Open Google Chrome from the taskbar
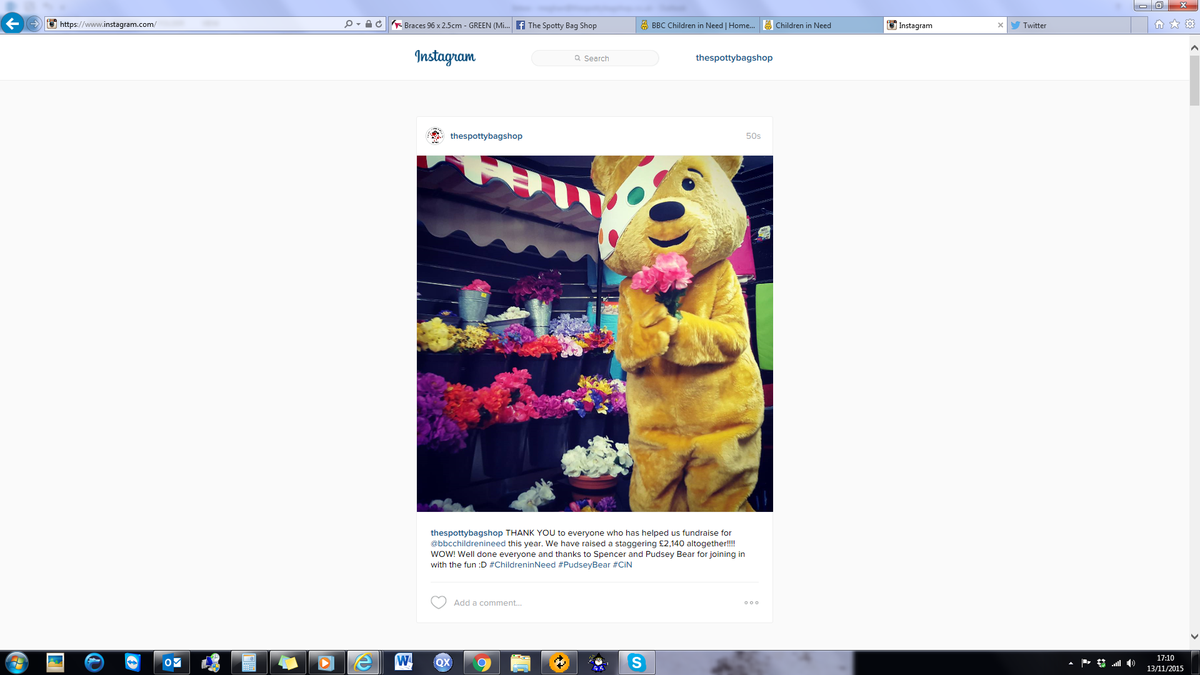Image resolution: width=1200 pixels, height=675 pixels. coord(481,662)
